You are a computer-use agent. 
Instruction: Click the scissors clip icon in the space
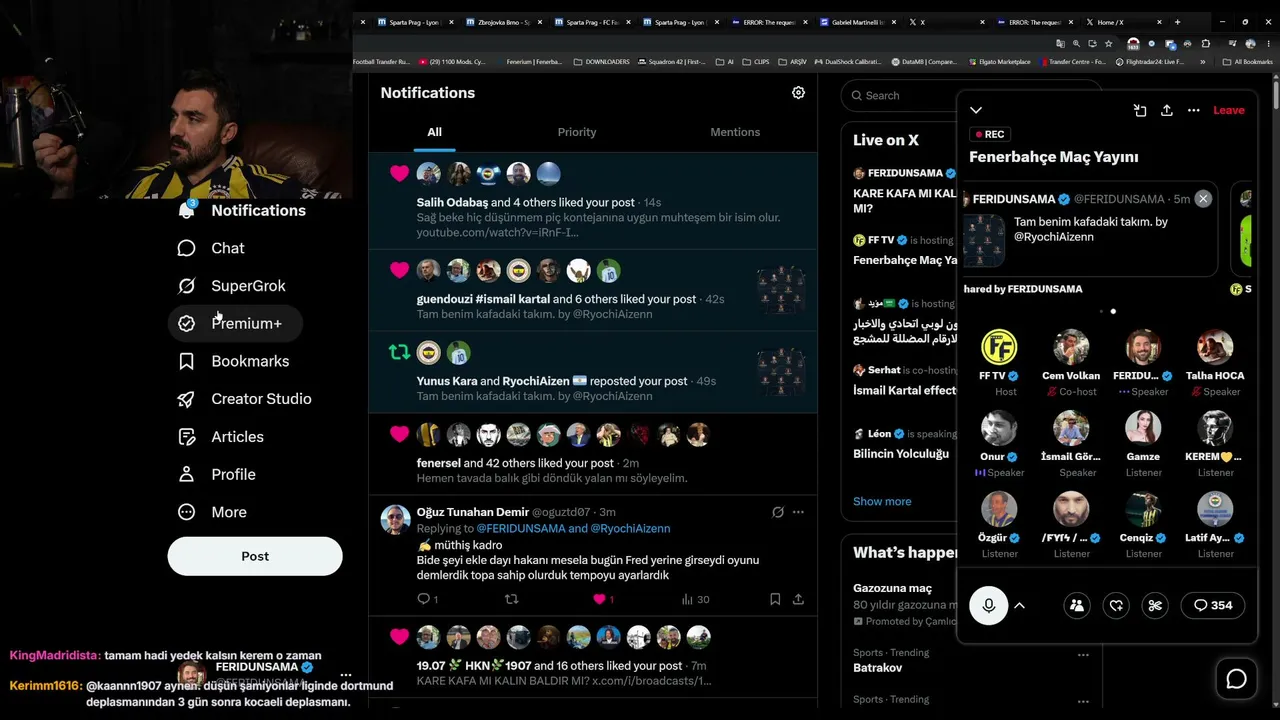coord(1155,605)
